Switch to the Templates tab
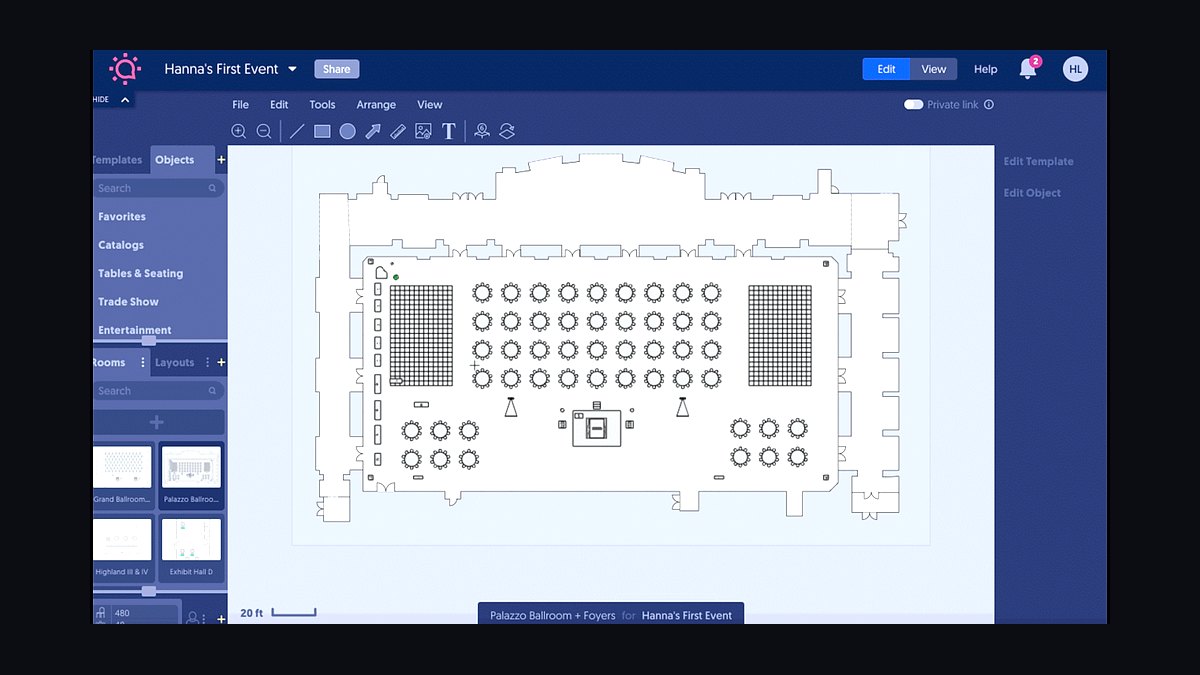Viewport: 1200px width, 675px height. click(118, 160)
